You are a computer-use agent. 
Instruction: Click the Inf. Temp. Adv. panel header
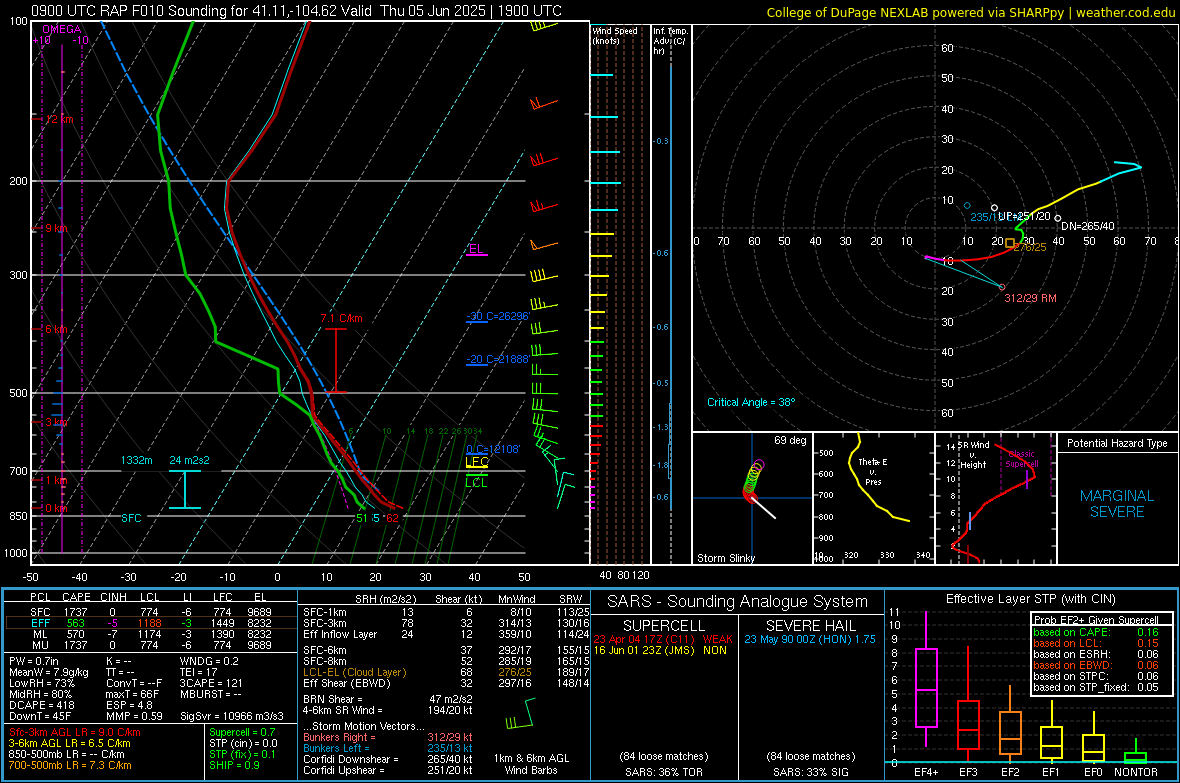coord(670,41)
